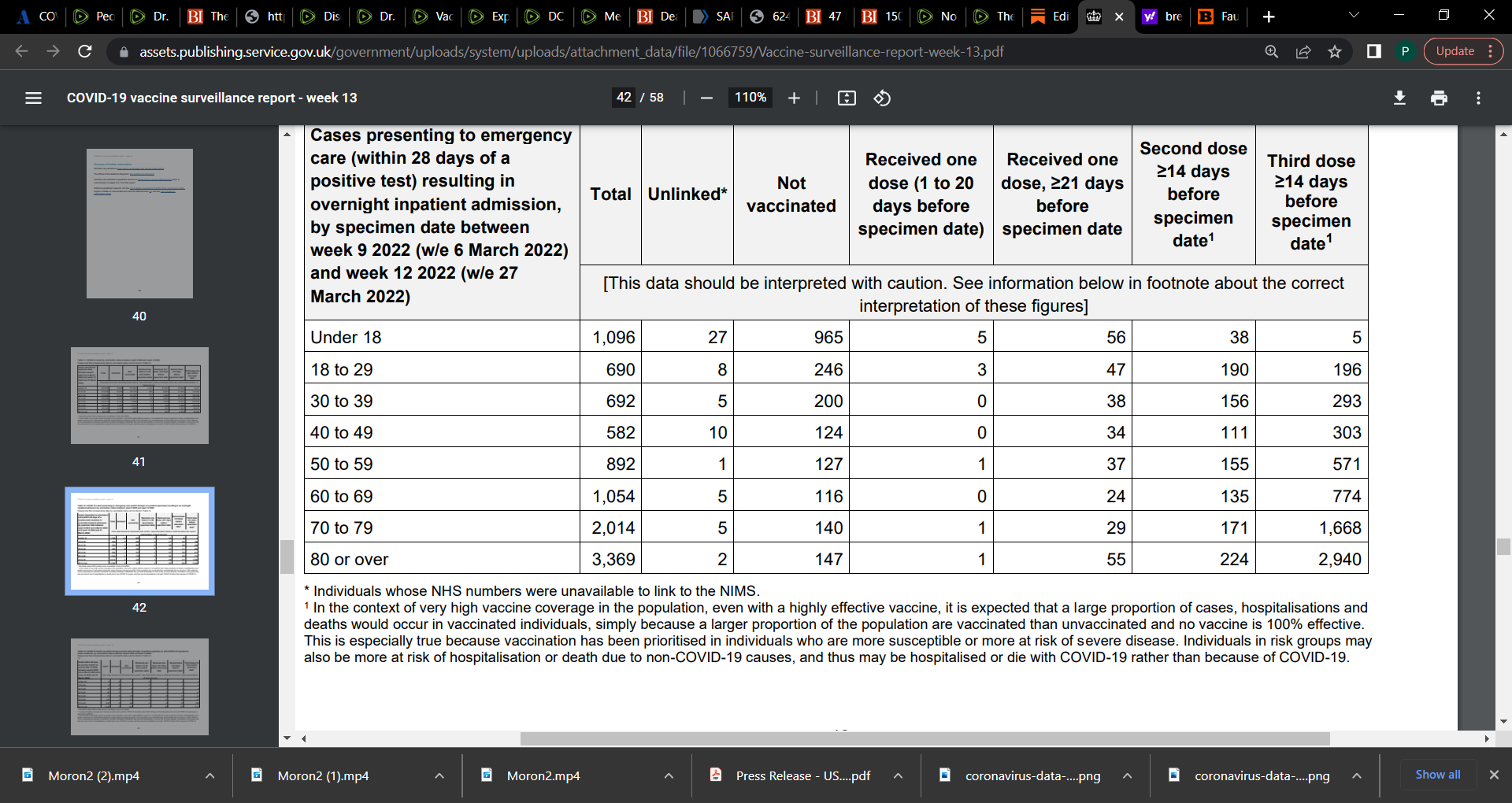Click the horizontal scroll right arrow
The height and width of the screenshot is (803, 1512).
pyautogui.click(x=1486, y=738)
